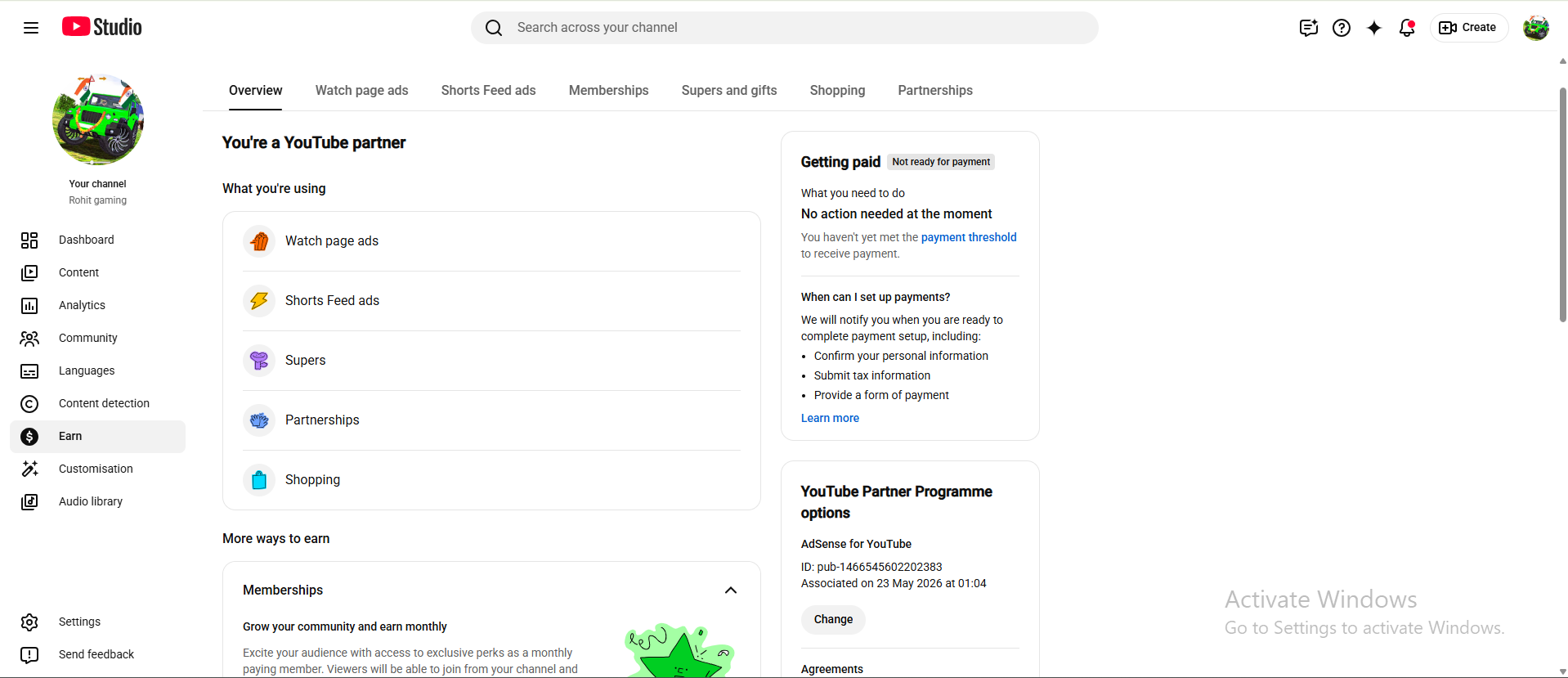This screenshot has height=678, width=1568.
Task: Click the Content sidebar icon
Action: [29, 272]
